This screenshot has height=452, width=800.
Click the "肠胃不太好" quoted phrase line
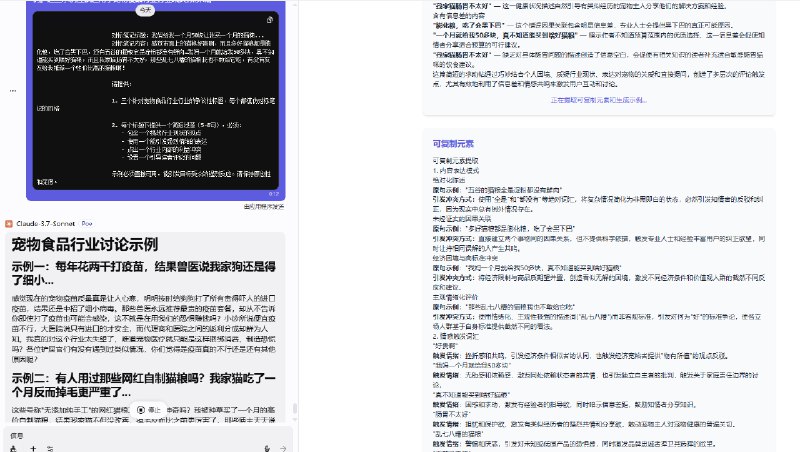click(451, 414)
